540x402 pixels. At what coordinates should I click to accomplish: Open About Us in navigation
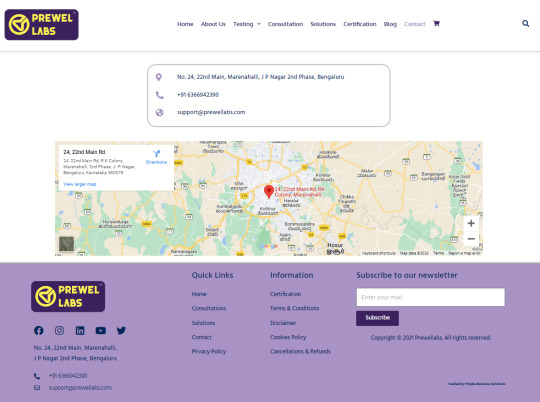coord(213,24)
